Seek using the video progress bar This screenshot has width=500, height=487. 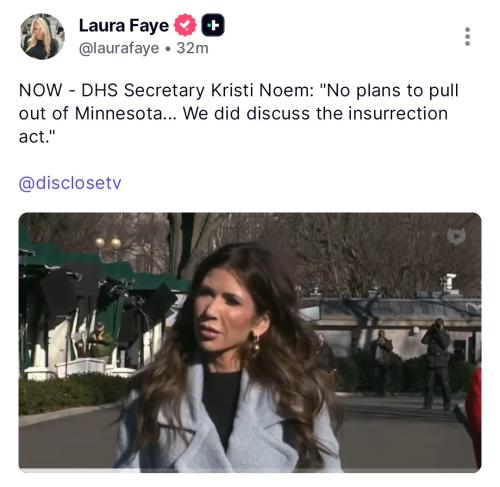point(250,470)
